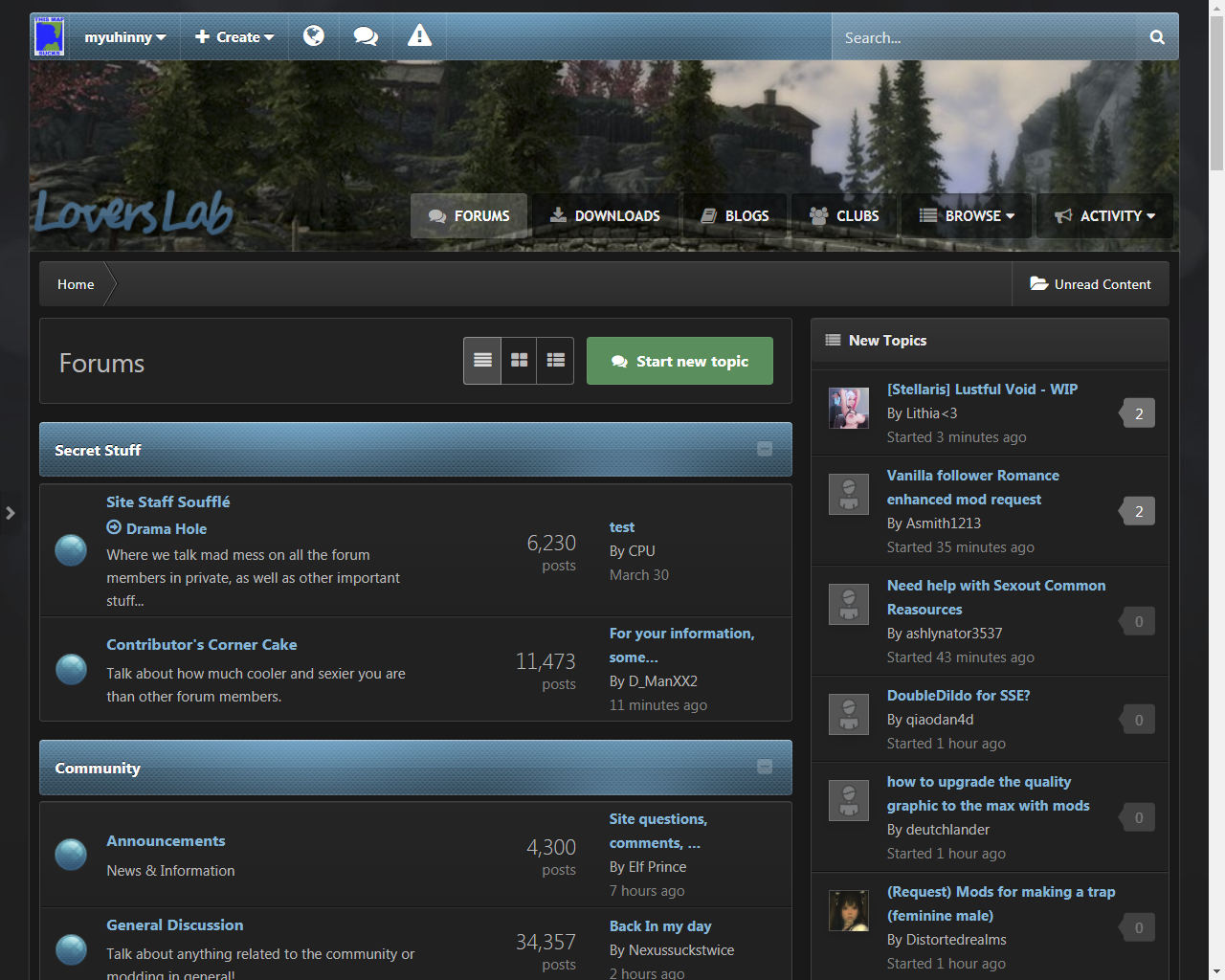Collapse the Secret Stuff category
The image size is (1225, 980).
pos(765,449)
